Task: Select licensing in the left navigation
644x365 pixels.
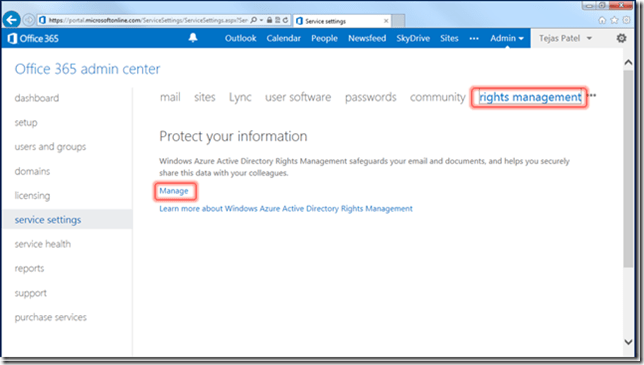Action: tap(32, 196)
